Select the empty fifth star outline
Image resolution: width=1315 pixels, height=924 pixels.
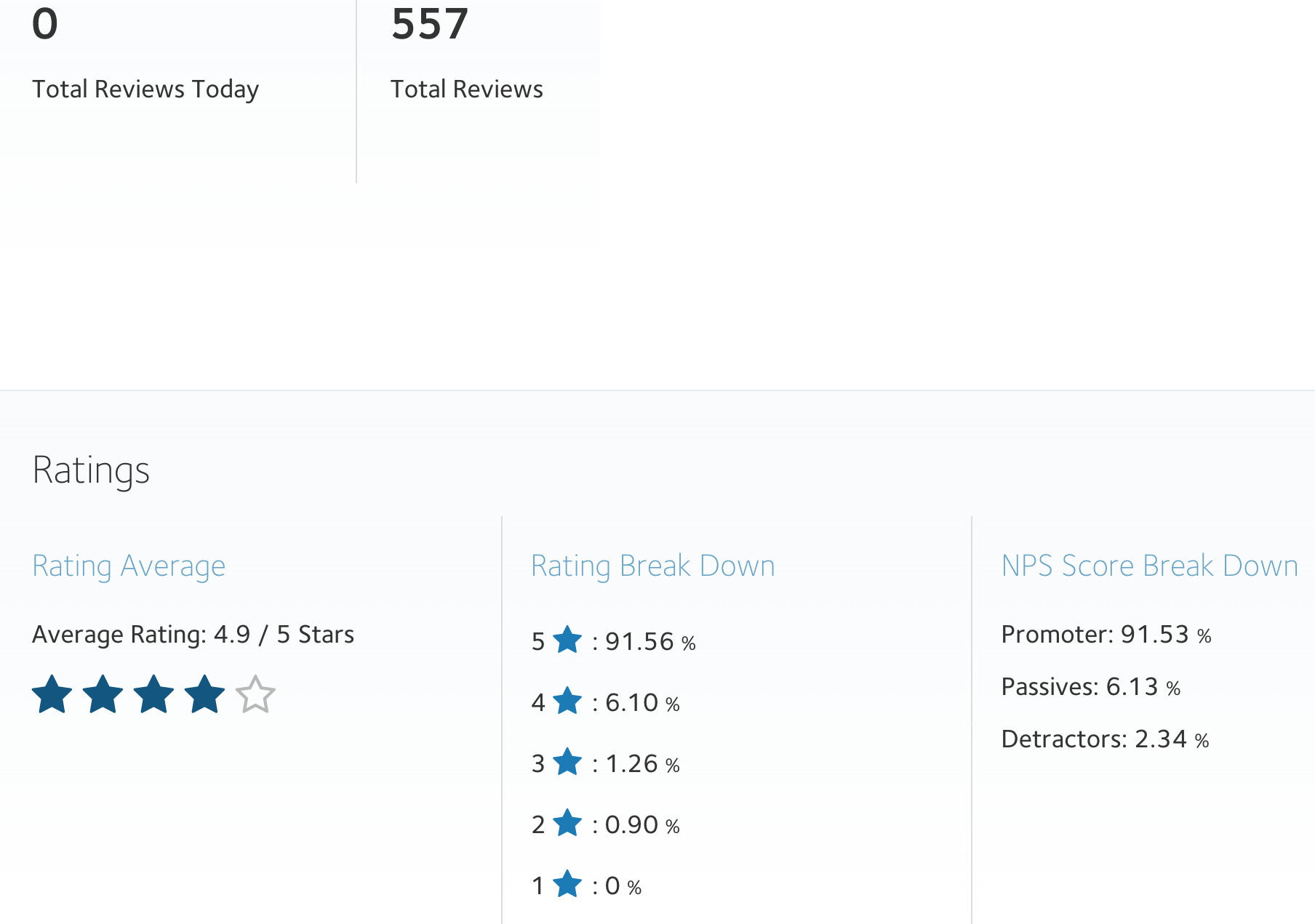click(x=255, y=694)
